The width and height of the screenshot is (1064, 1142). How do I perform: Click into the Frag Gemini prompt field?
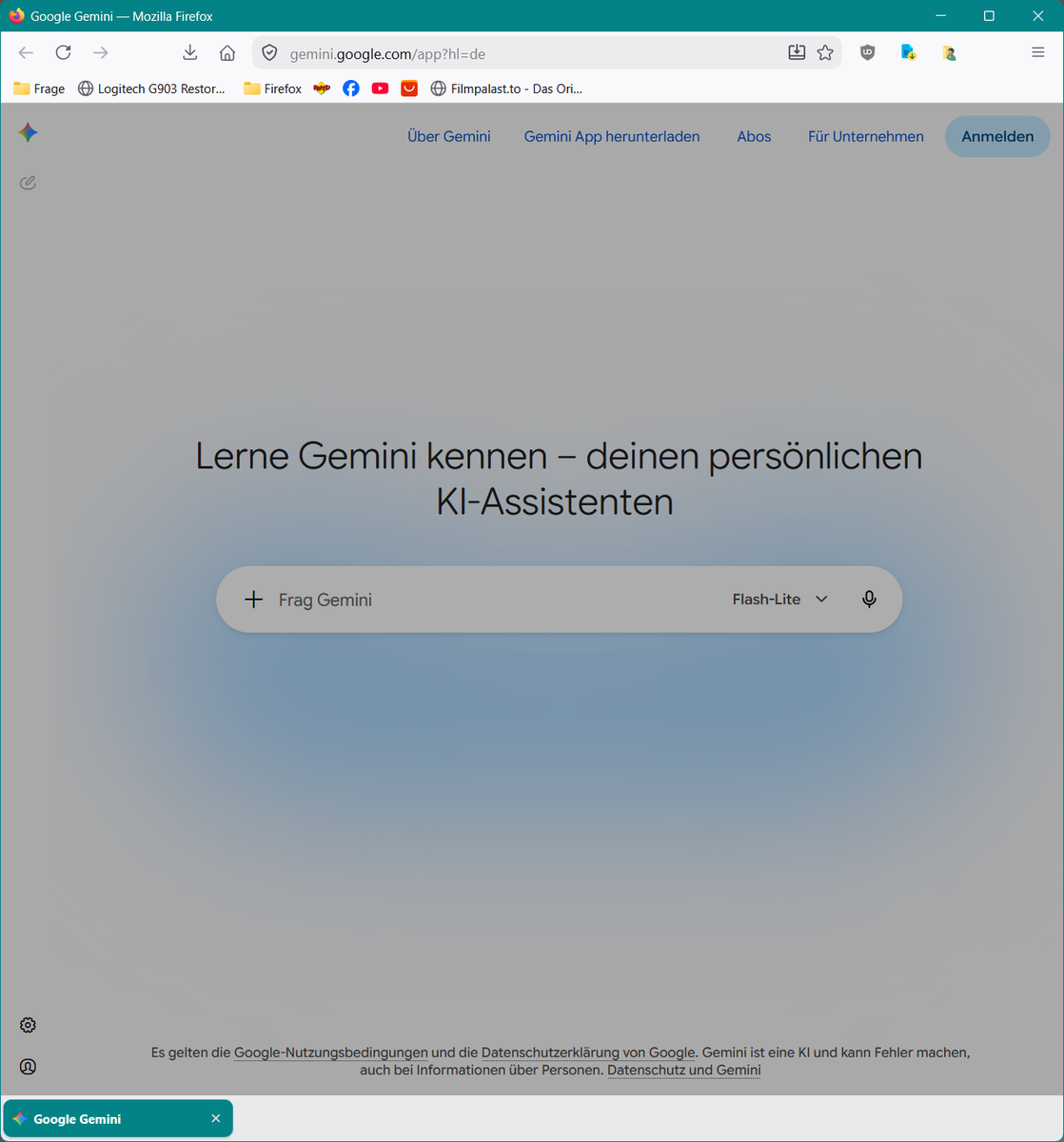coord(495,600)
